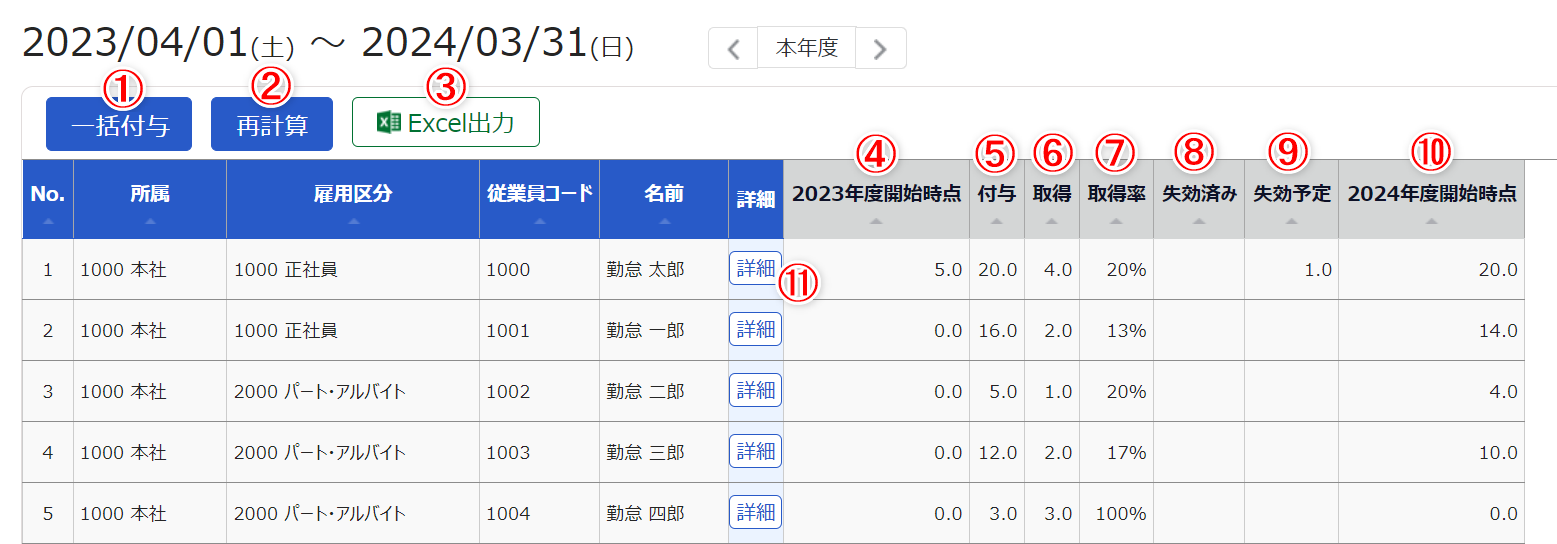Go to next fiscal year arrow

[881, 48]
